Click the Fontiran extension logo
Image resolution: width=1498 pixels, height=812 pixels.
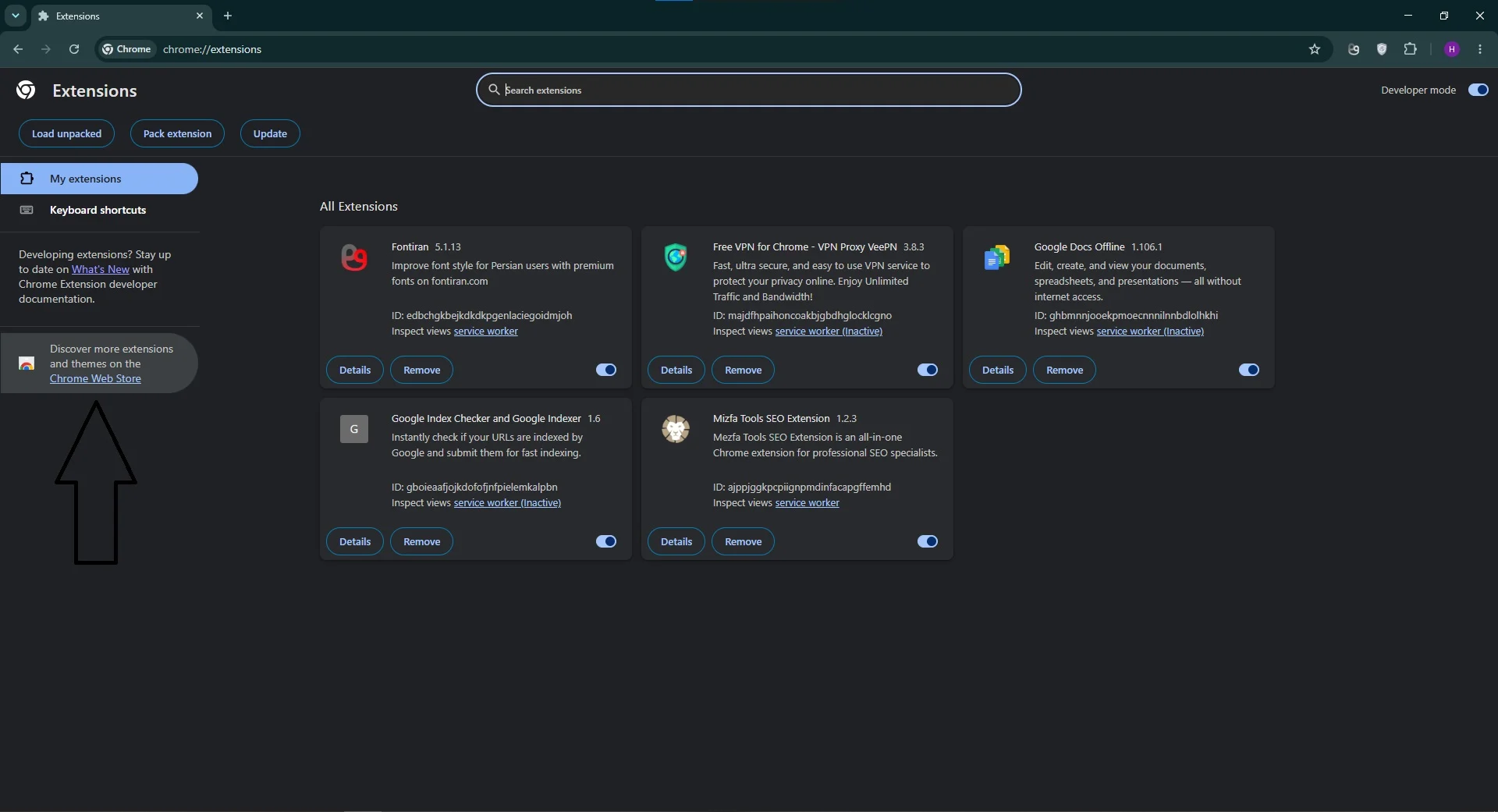[354, 257]
